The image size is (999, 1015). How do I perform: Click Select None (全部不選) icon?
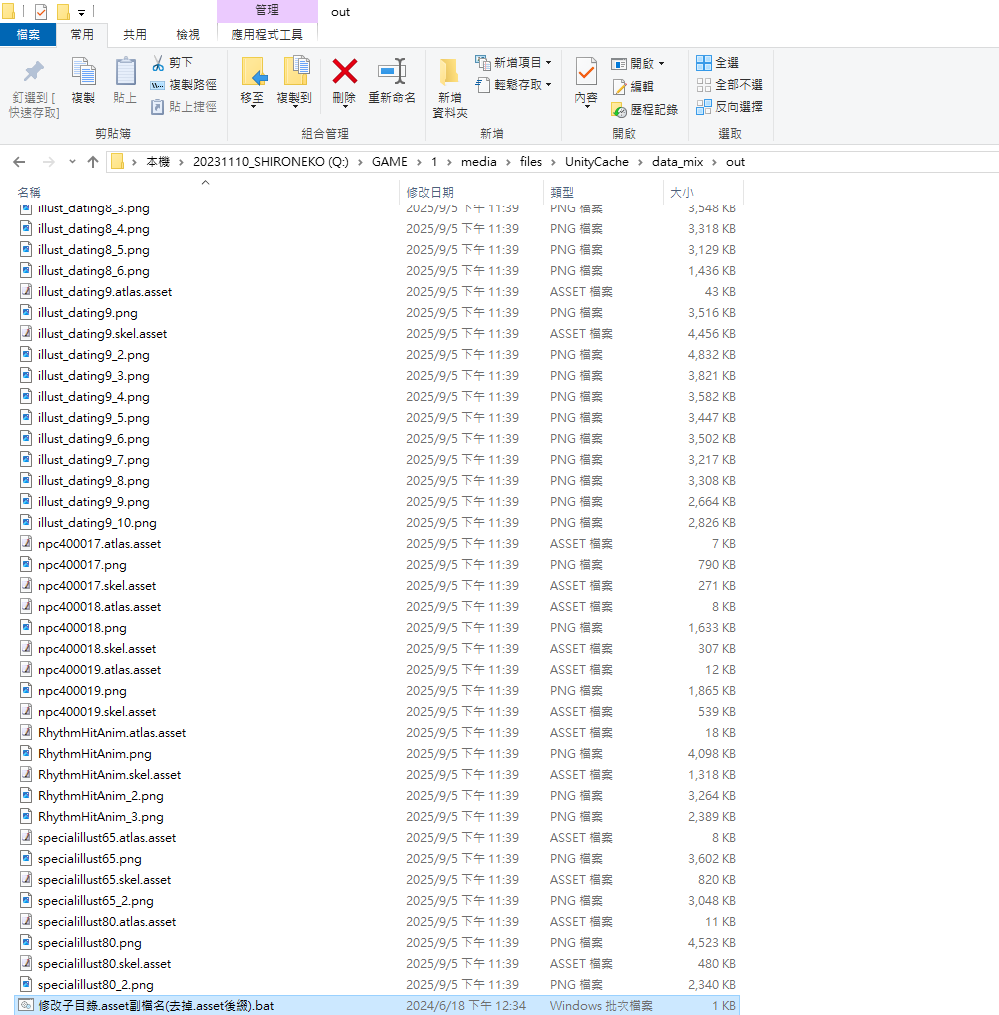(x=704, y=85)
